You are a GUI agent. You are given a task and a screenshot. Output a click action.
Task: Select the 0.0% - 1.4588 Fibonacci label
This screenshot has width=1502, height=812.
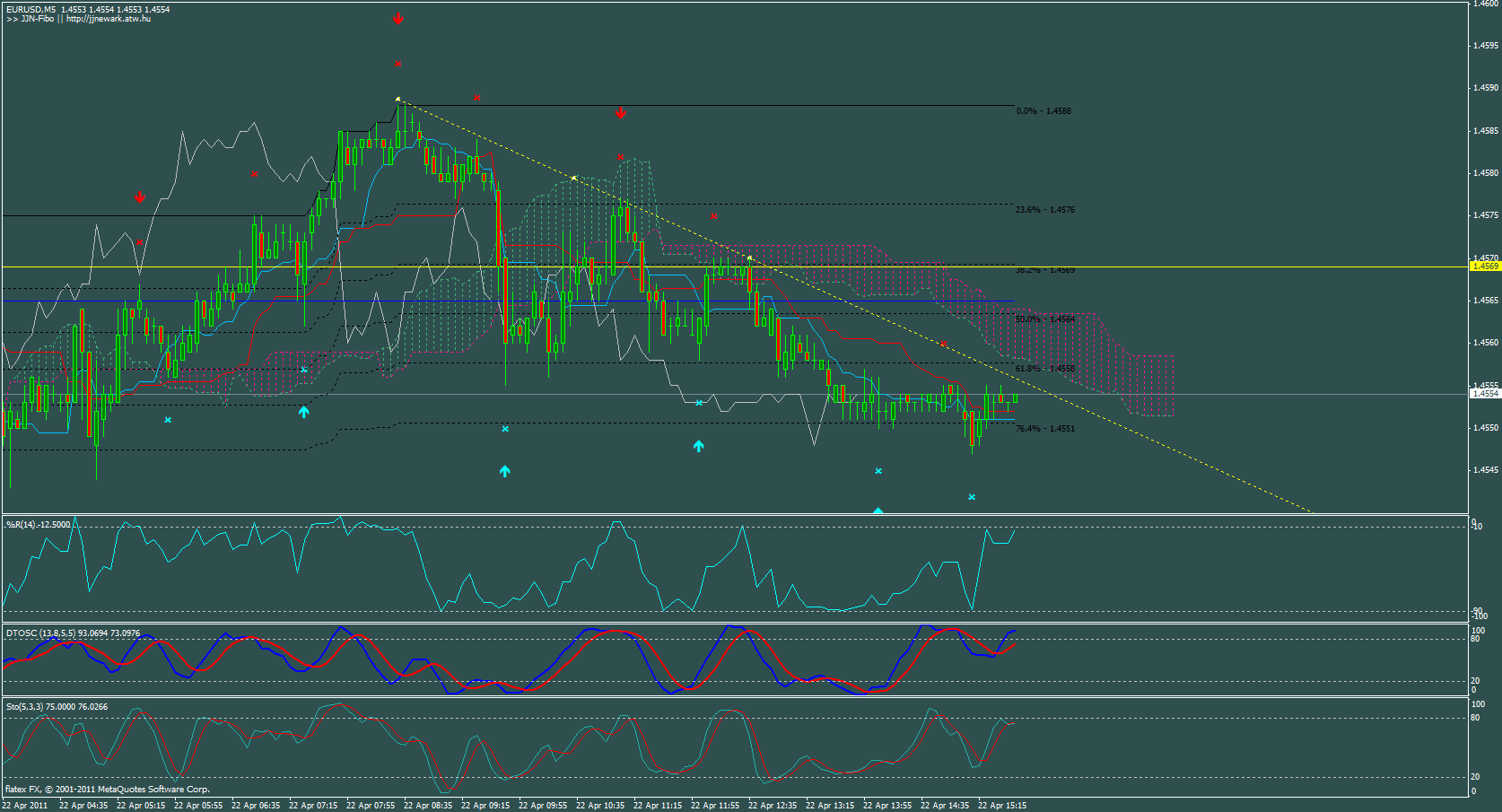[x=1043, y=111]
